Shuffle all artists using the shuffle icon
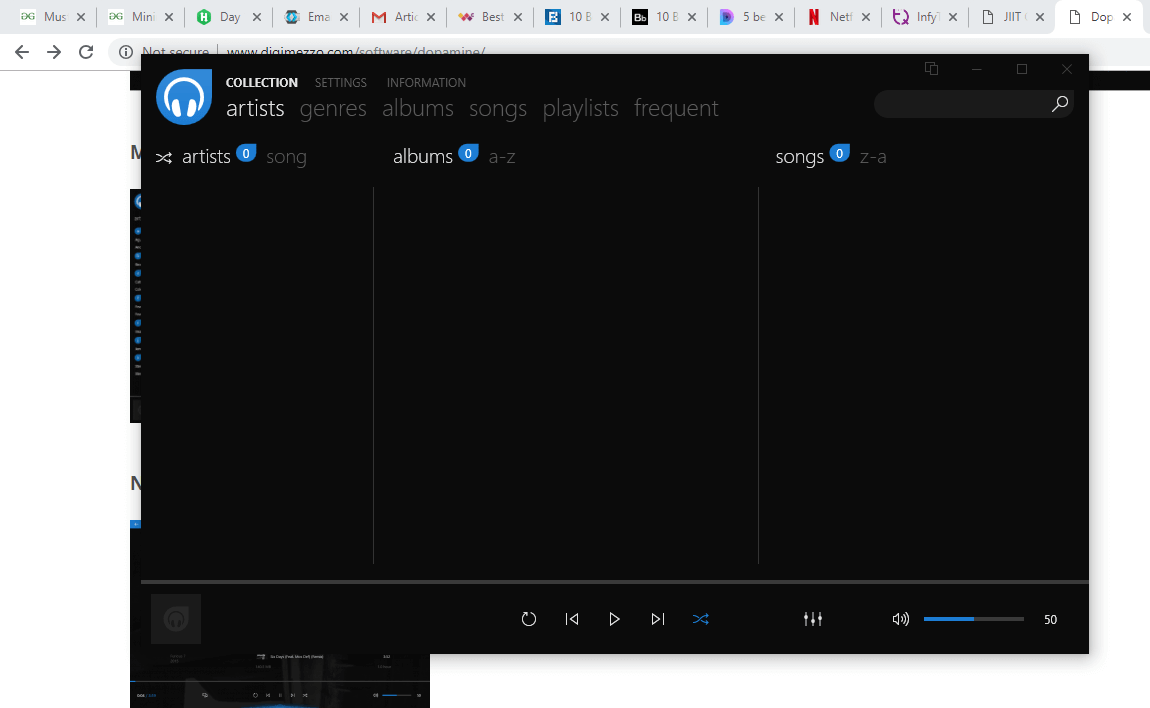The image size is (1150, 708). click(x=164, y=157)
